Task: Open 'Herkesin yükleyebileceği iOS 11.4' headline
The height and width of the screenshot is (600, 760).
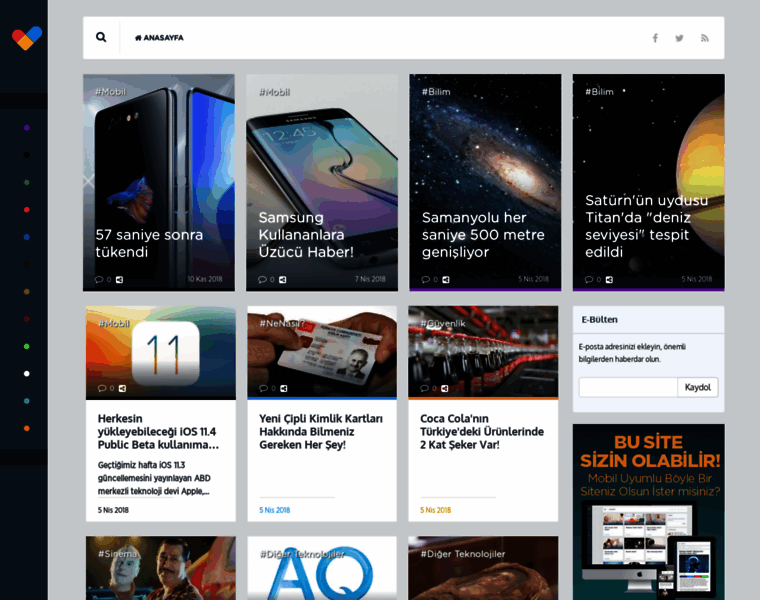Action: pos(158,431)
